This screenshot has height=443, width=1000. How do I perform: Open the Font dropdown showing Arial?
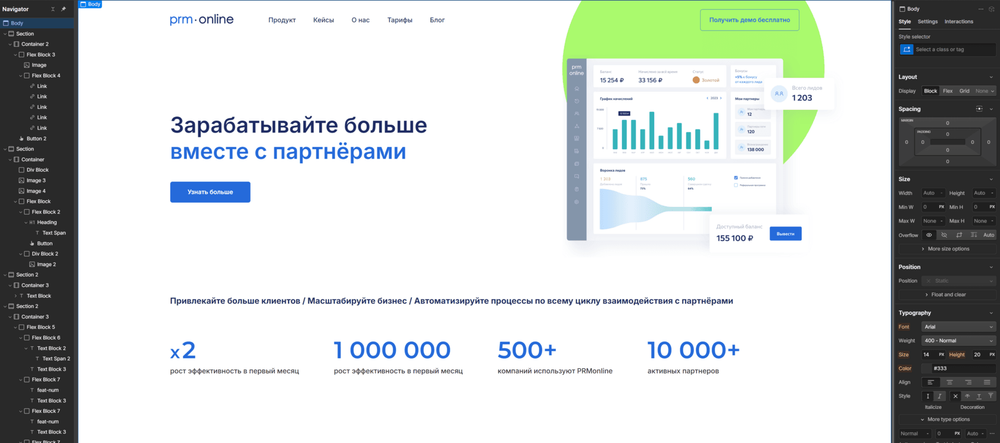(958, 327)
